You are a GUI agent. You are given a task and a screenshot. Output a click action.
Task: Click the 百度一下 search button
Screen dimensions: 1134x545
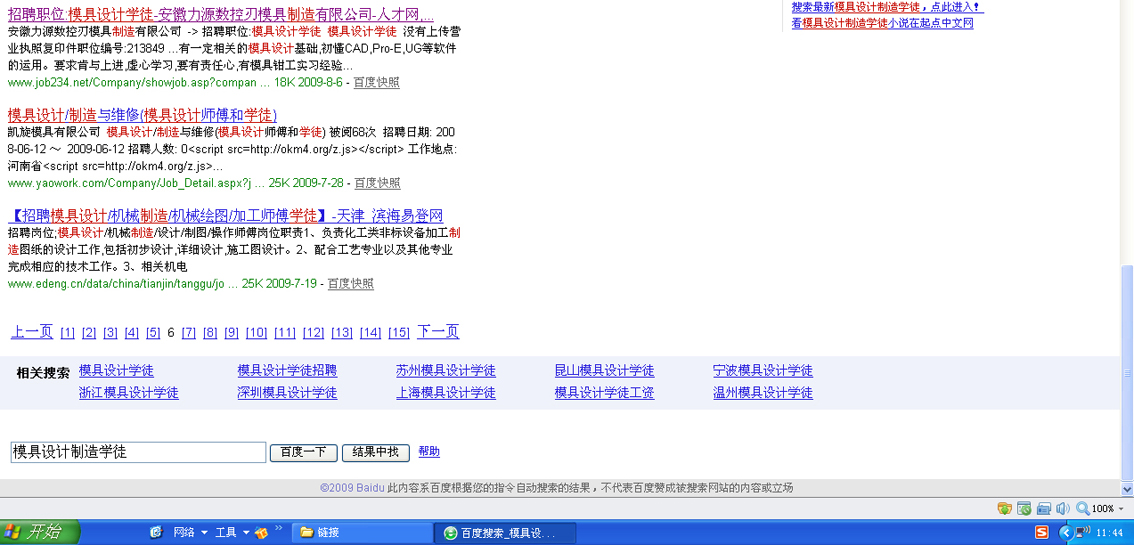pyautogui.click(x=304, y=452)
